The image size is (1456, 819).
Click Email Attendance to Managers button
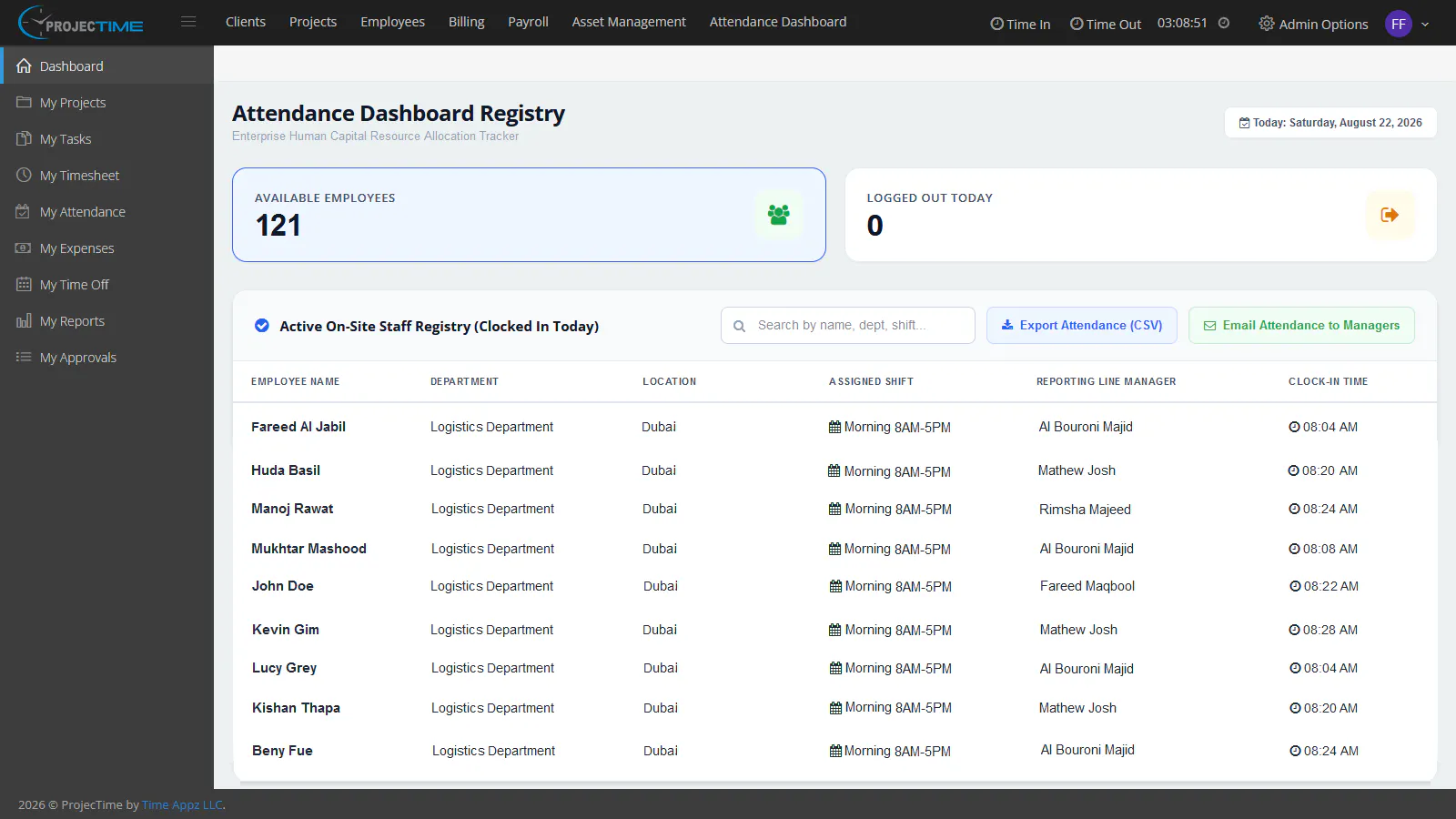1301,326
